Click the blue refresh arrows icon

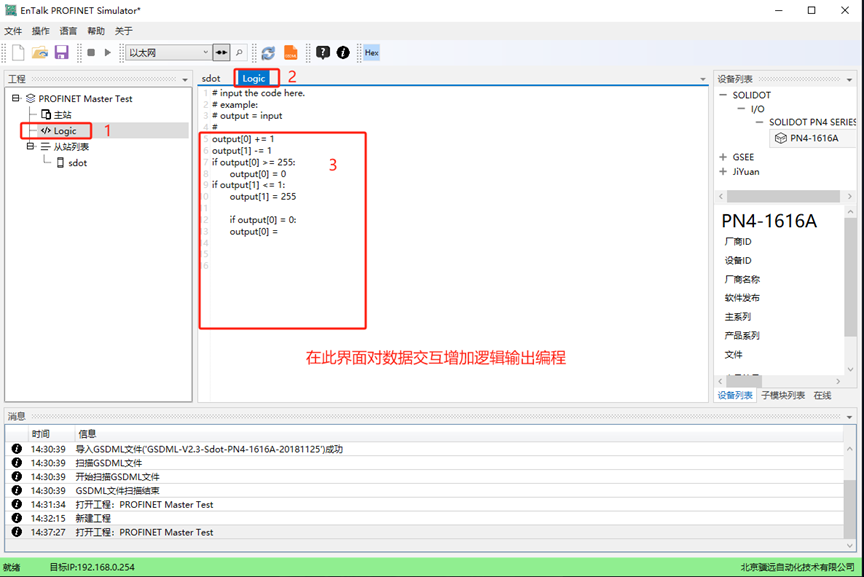tap(268, 52)
